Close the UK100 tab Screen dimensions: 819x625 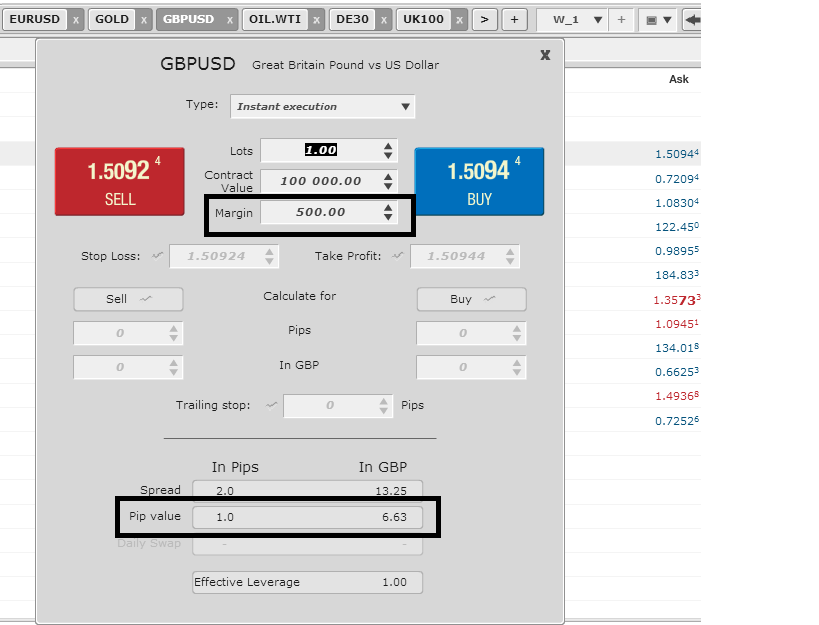coord(459,20)
